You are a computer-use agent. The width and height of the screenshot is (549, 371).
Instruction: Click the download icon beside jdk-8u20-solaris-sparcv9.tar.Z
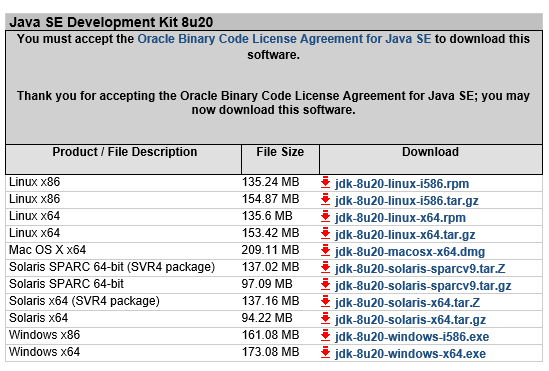(325, 267)
